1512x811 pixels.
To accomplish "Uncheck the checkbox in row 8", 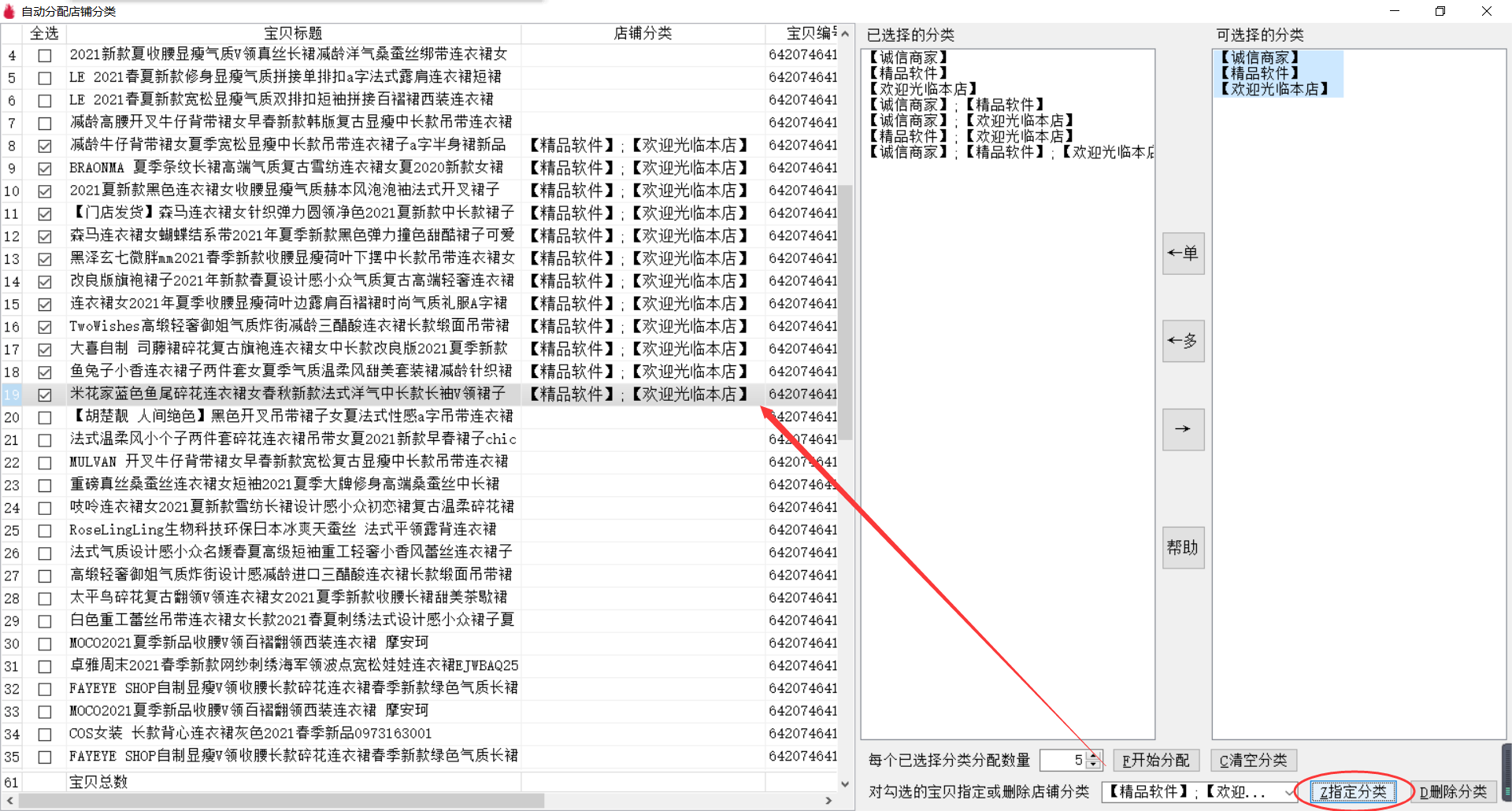I will (45, 146).
